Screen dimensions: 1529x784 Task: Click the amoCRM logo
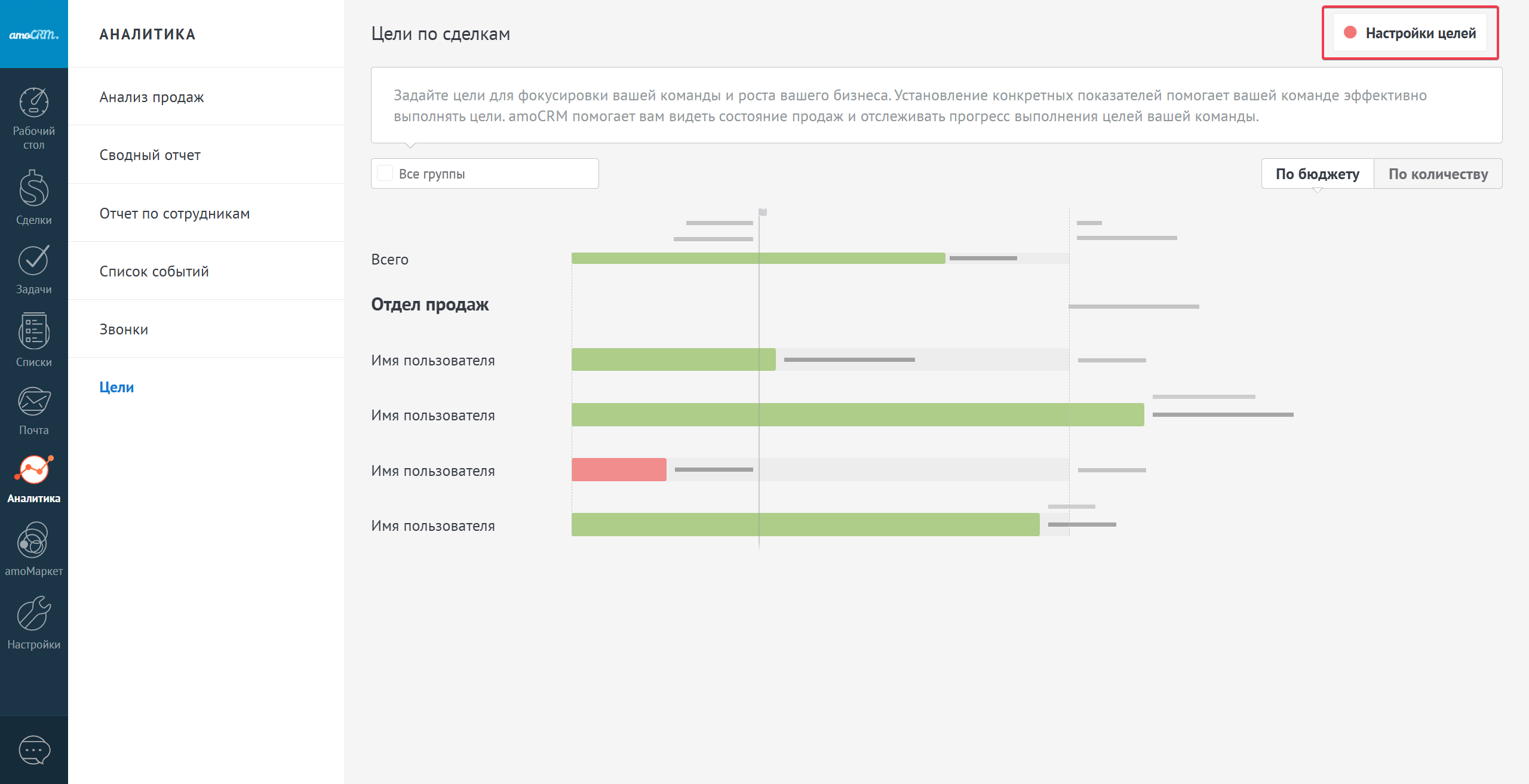(33, 34)
